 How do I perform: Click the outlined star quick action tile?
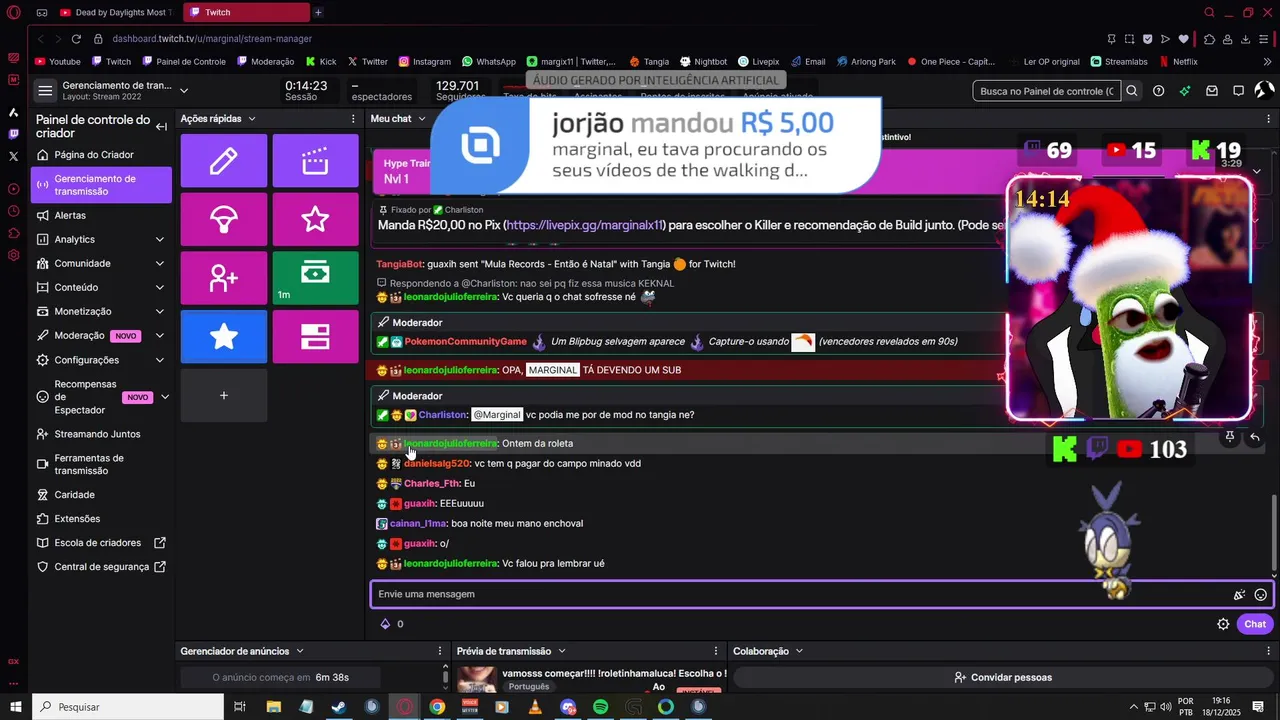(x=315, y=219)
